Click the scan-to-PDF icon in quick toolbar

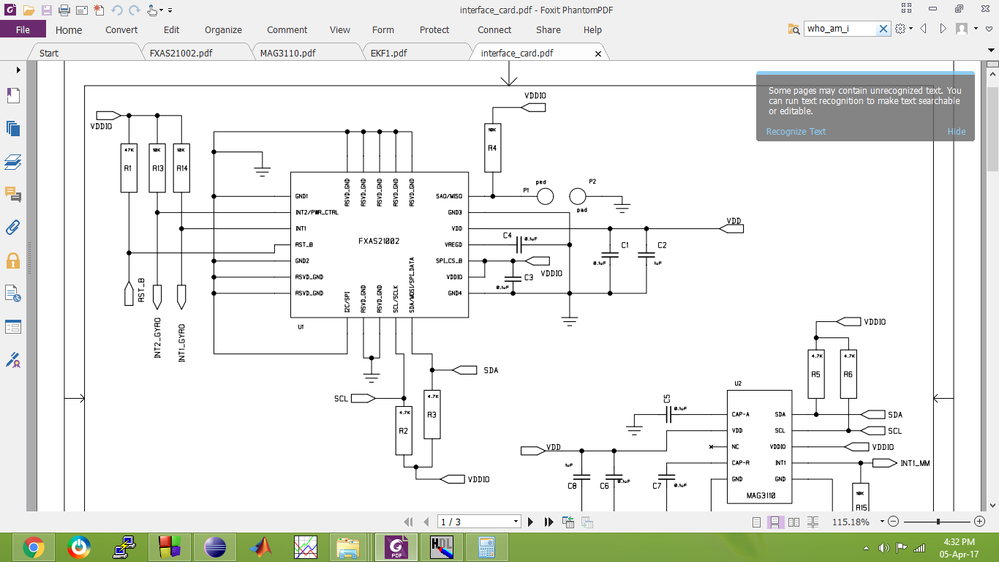(82, 10)
